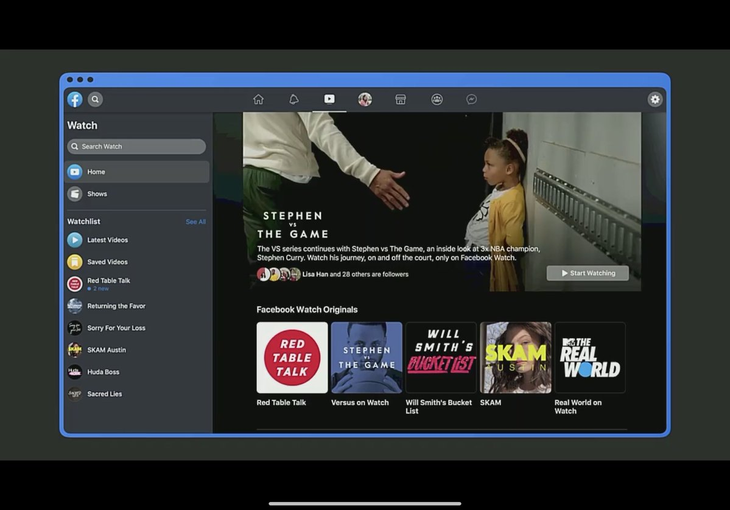
Task: Select Home in the Watch sidebar
Action: [137, 172]
